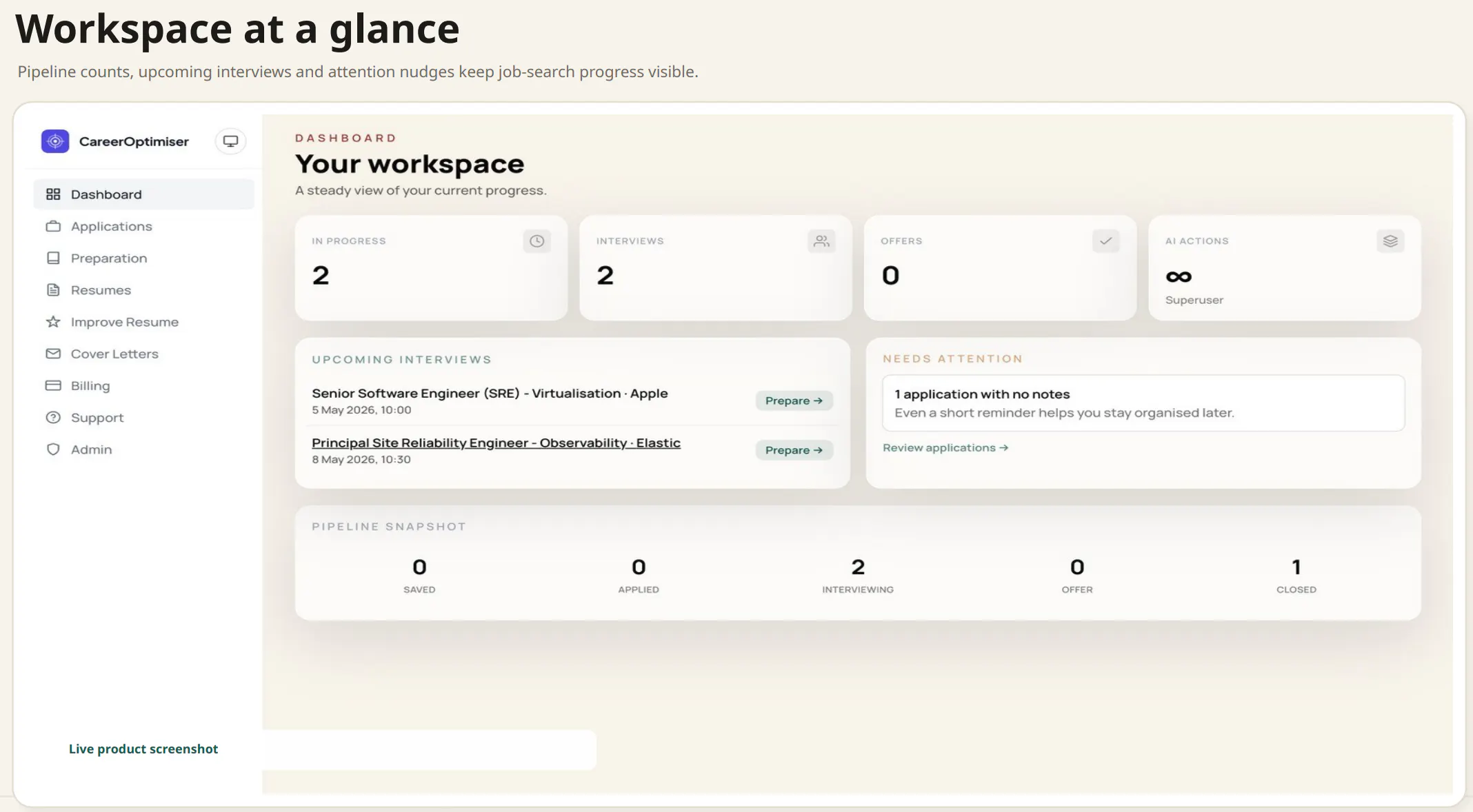The width and height of the screenshot is (1473, 812).
Task: Click the red DASHBOARD label above 'Your workspace'
Action: click(x=345, y=138)
